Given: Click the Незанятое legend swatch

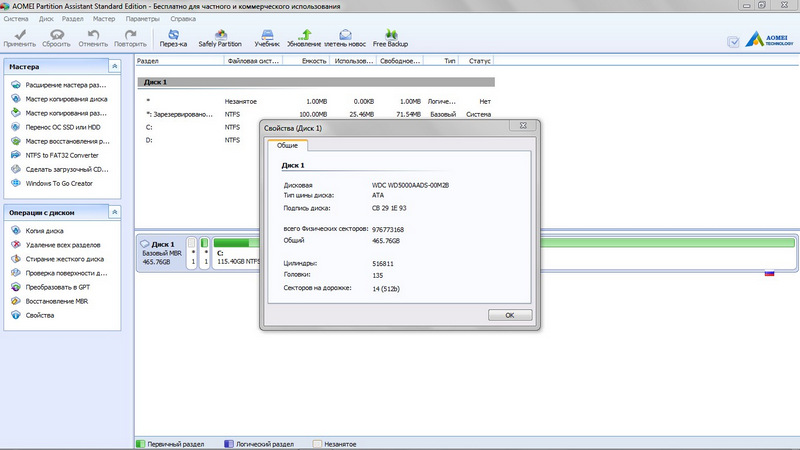Looking at the screenshot, I should tap(317, 444).
